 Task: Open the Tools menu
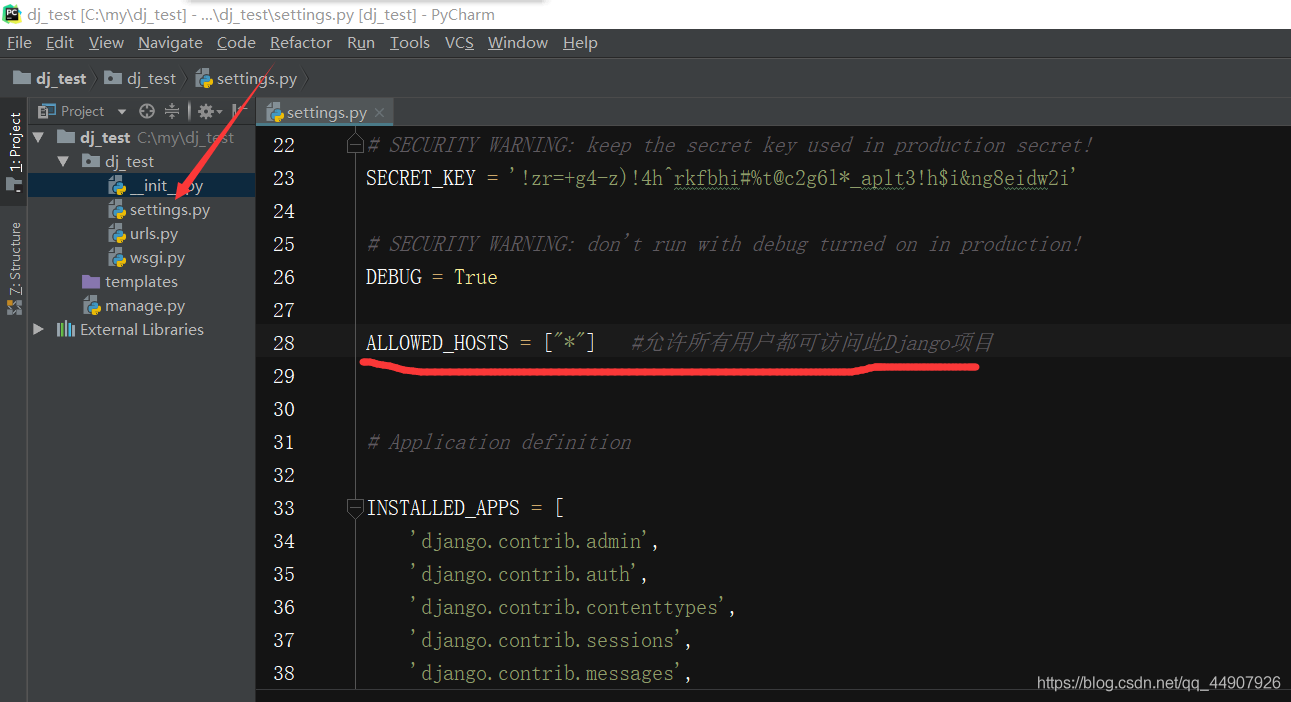click(x=409, y=43)
